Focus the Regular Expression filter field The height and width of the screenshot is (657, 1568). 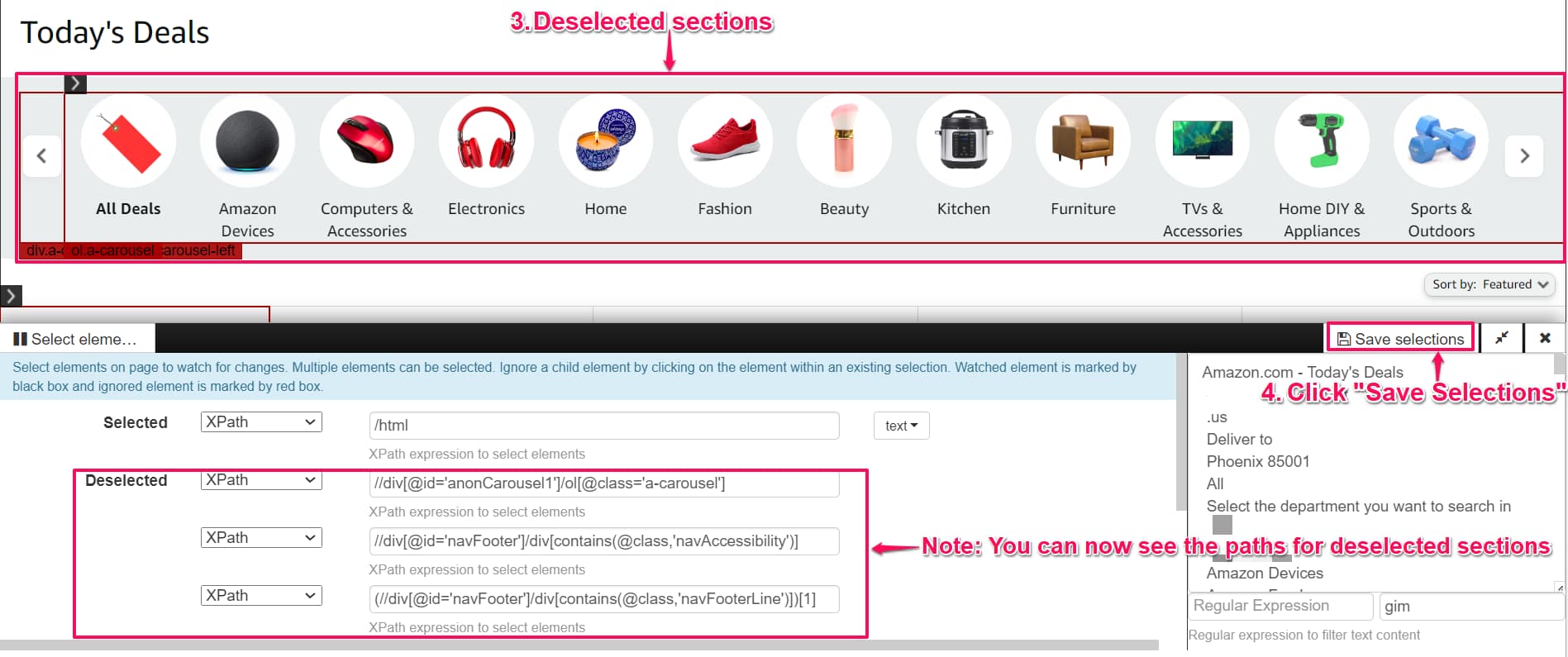click(1280, 606)
